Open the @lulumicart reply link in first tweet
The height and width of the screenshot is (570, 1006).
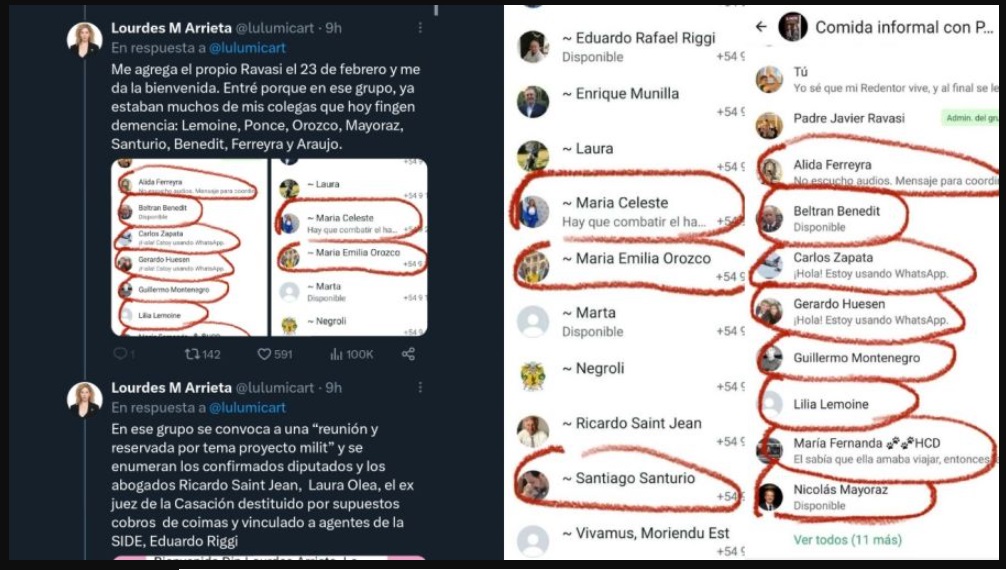[247, 47]
